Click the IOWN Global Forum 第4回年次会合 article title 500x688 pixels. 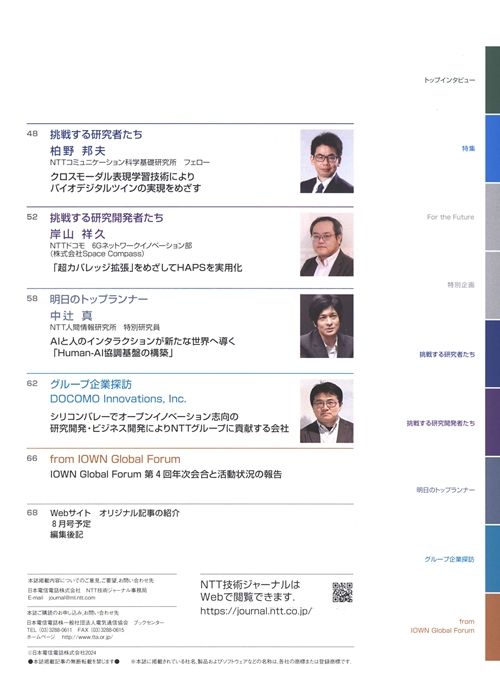coord(166,474)
